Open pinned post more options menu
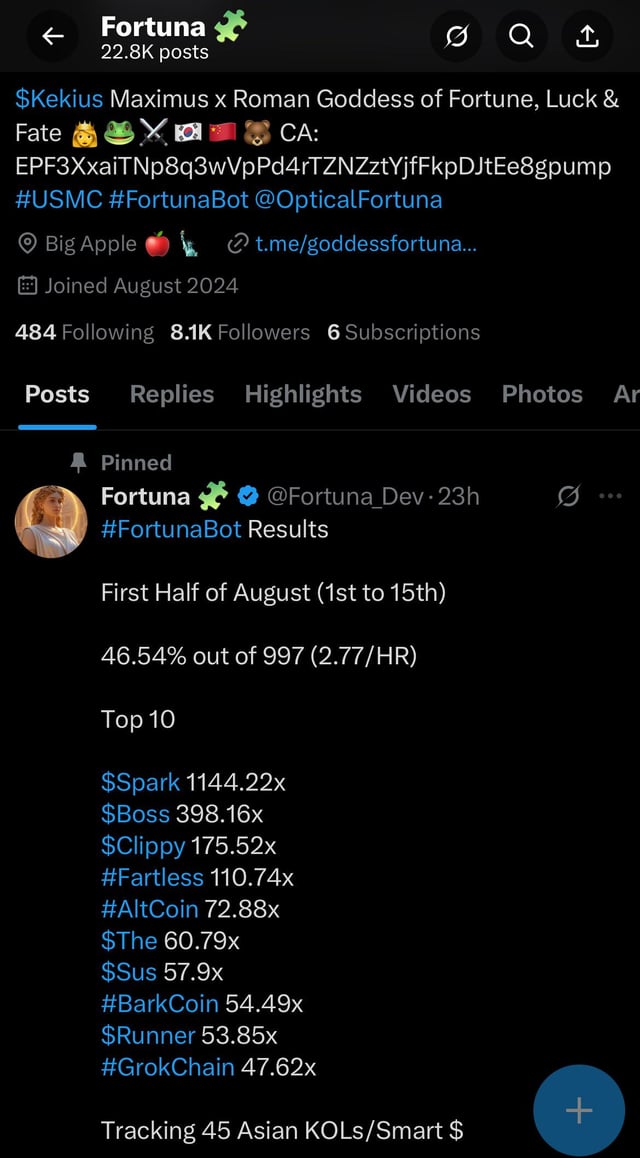This screenshot has height=1158, width=640. coord(610,496)
